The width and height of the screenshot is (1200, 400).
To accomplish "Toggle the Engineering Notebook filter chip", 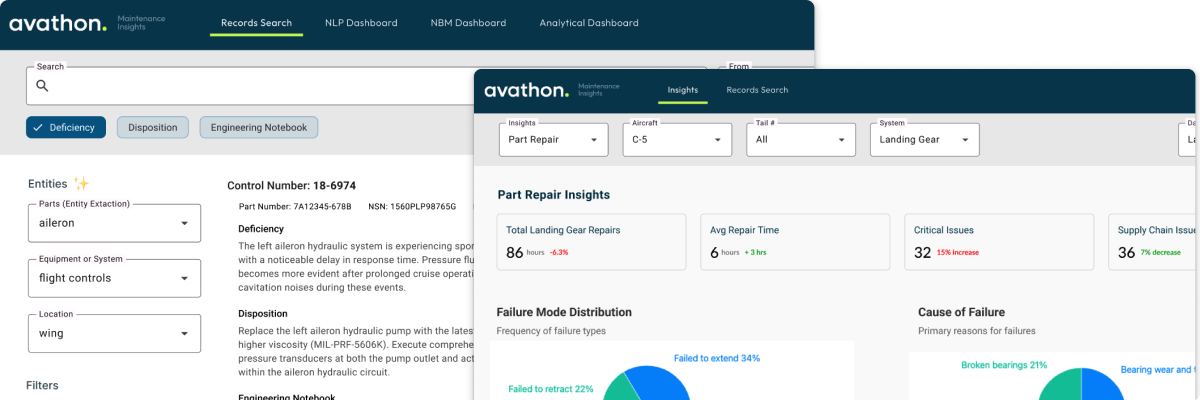I will tap(259, 127).
